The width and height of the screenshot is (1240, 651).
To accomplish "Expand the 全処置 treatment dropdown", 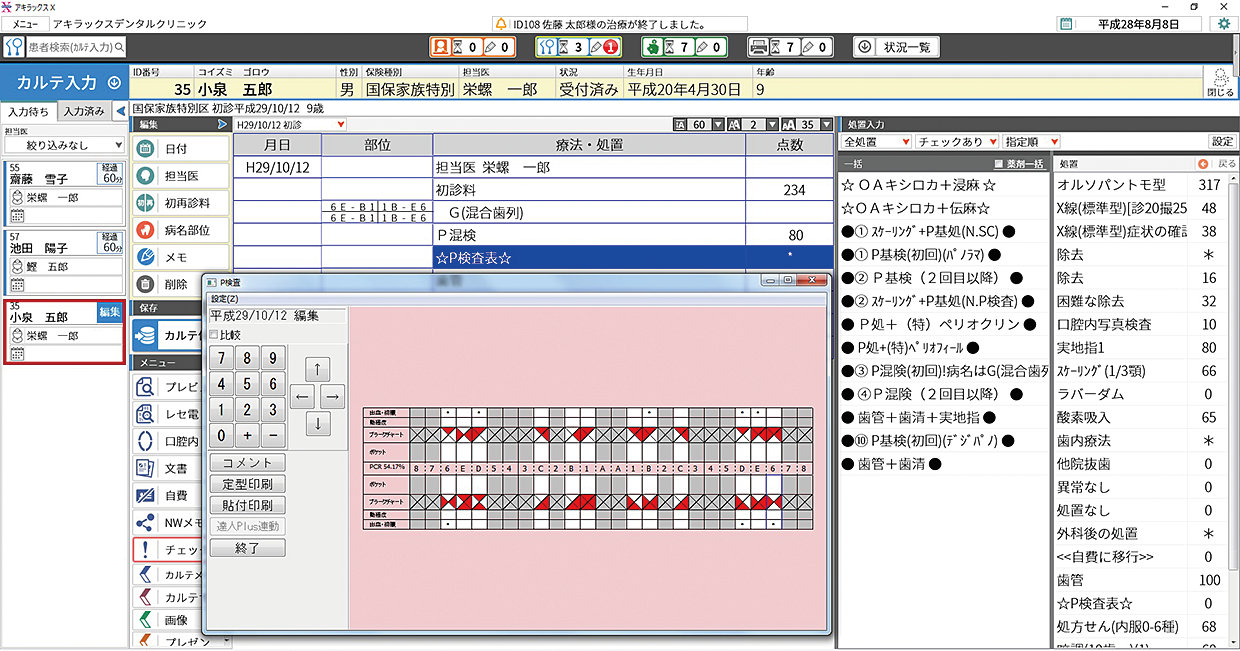I will tap(876, 142).
